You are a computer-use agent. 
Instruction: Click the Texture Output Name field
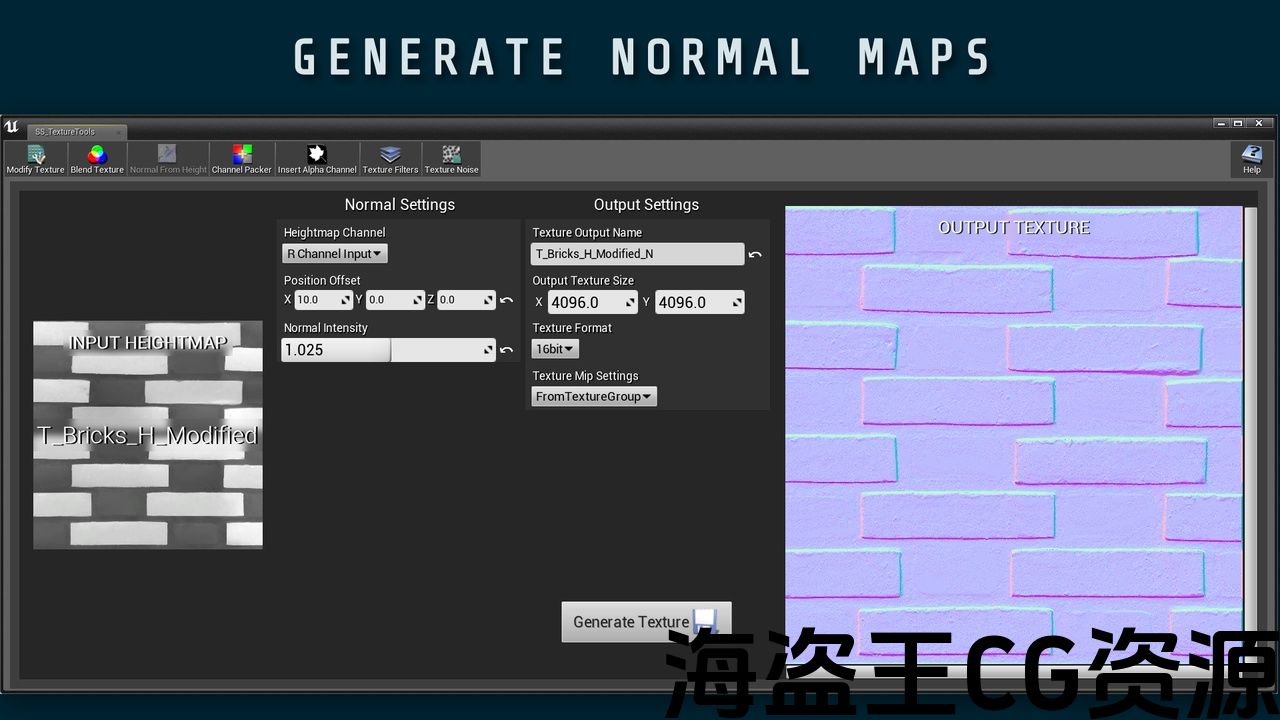point(637,254)
